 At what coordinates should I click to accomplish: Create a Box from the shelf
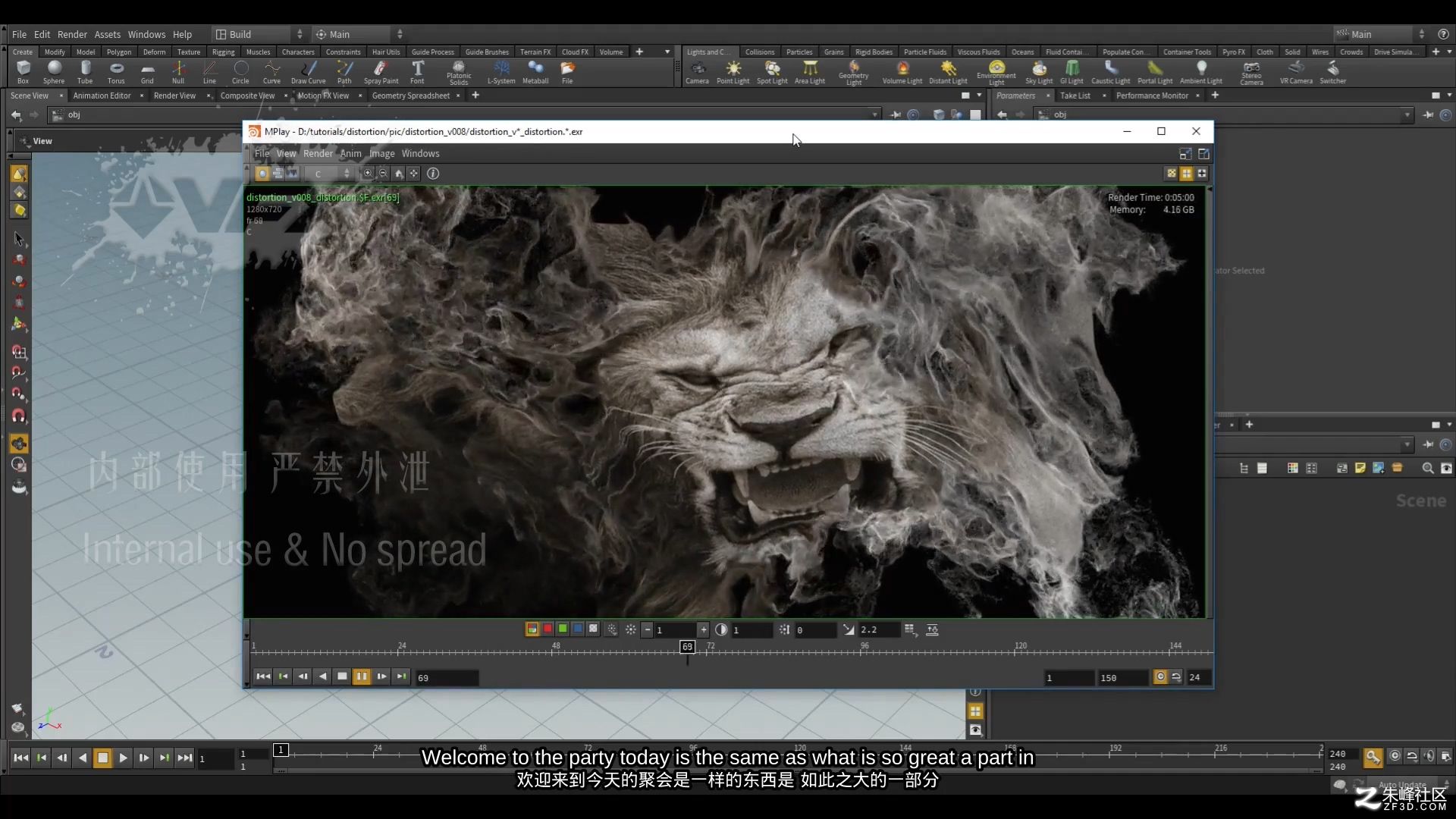click(x=23, y=73)
